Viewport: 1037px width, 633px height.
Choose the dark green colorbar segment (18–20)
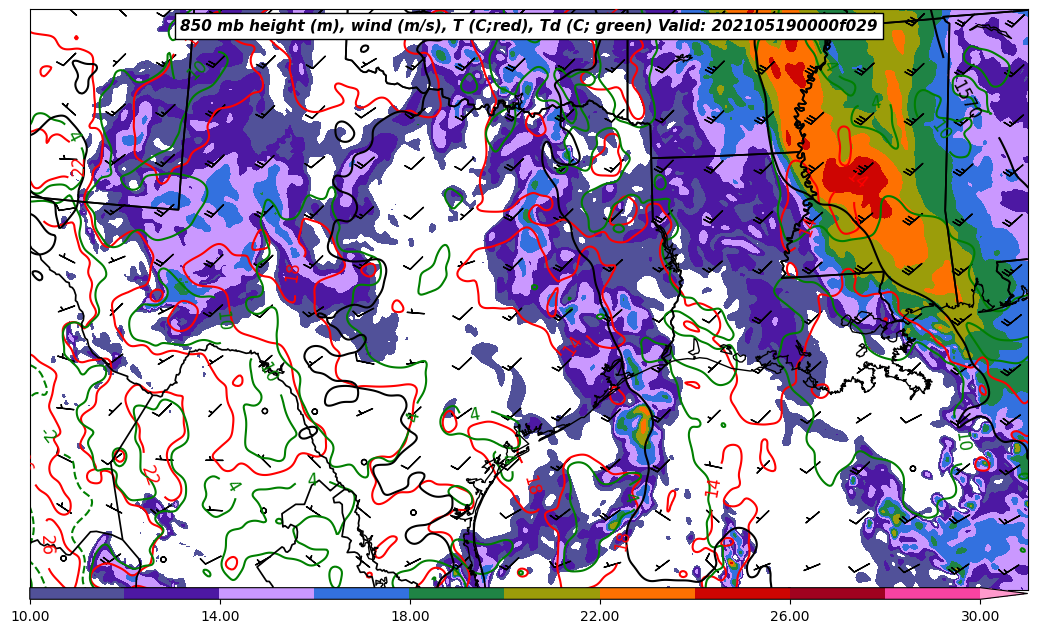[457, 593]
